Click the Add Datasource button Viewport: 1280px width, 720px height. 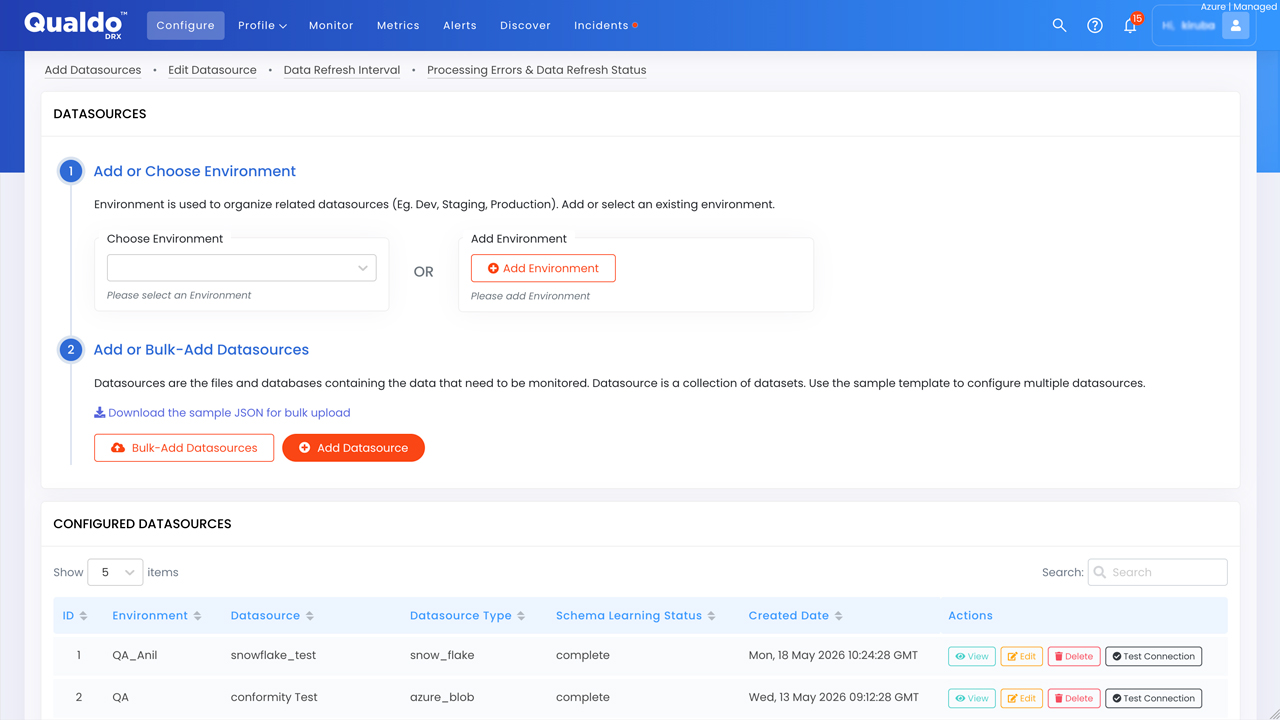(353, 448)
